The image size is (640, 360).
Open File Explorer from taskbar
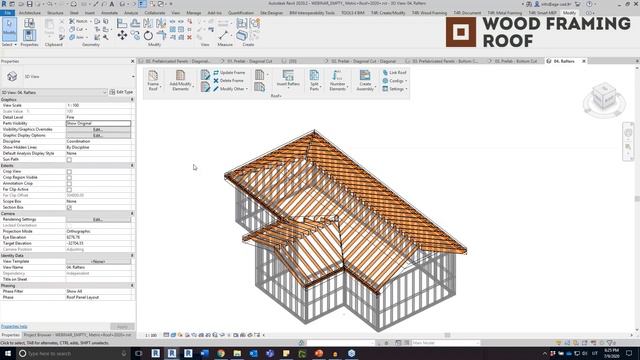coord(237,353)
